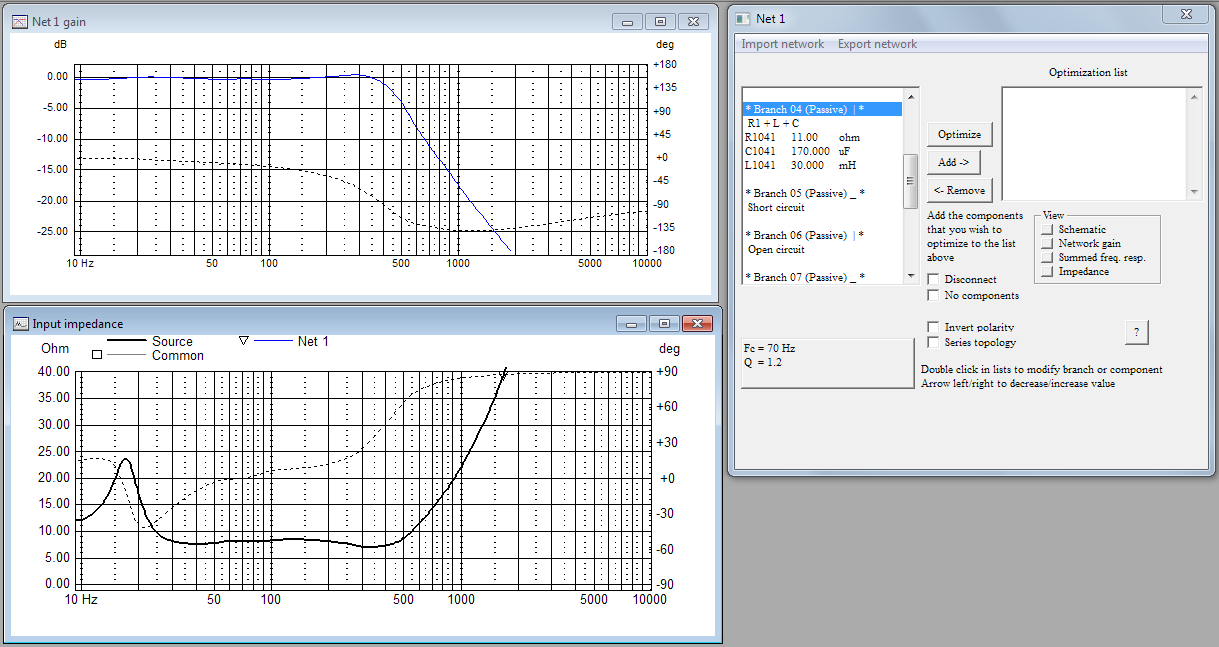
Task: Maximize the Net 1 gain window
Action: 660,21
